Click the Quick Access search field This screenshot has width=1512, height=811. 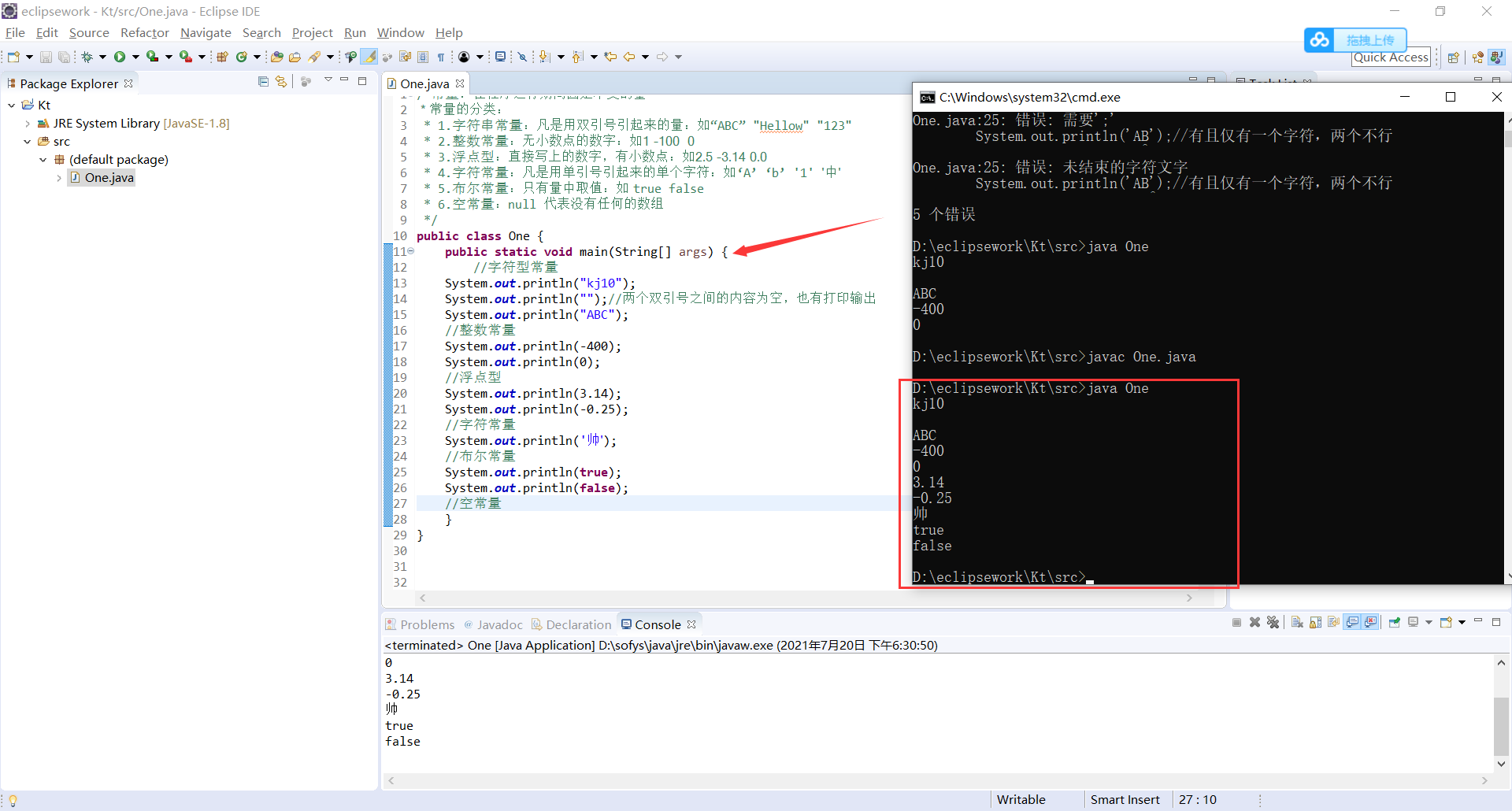coord(1391,57)
